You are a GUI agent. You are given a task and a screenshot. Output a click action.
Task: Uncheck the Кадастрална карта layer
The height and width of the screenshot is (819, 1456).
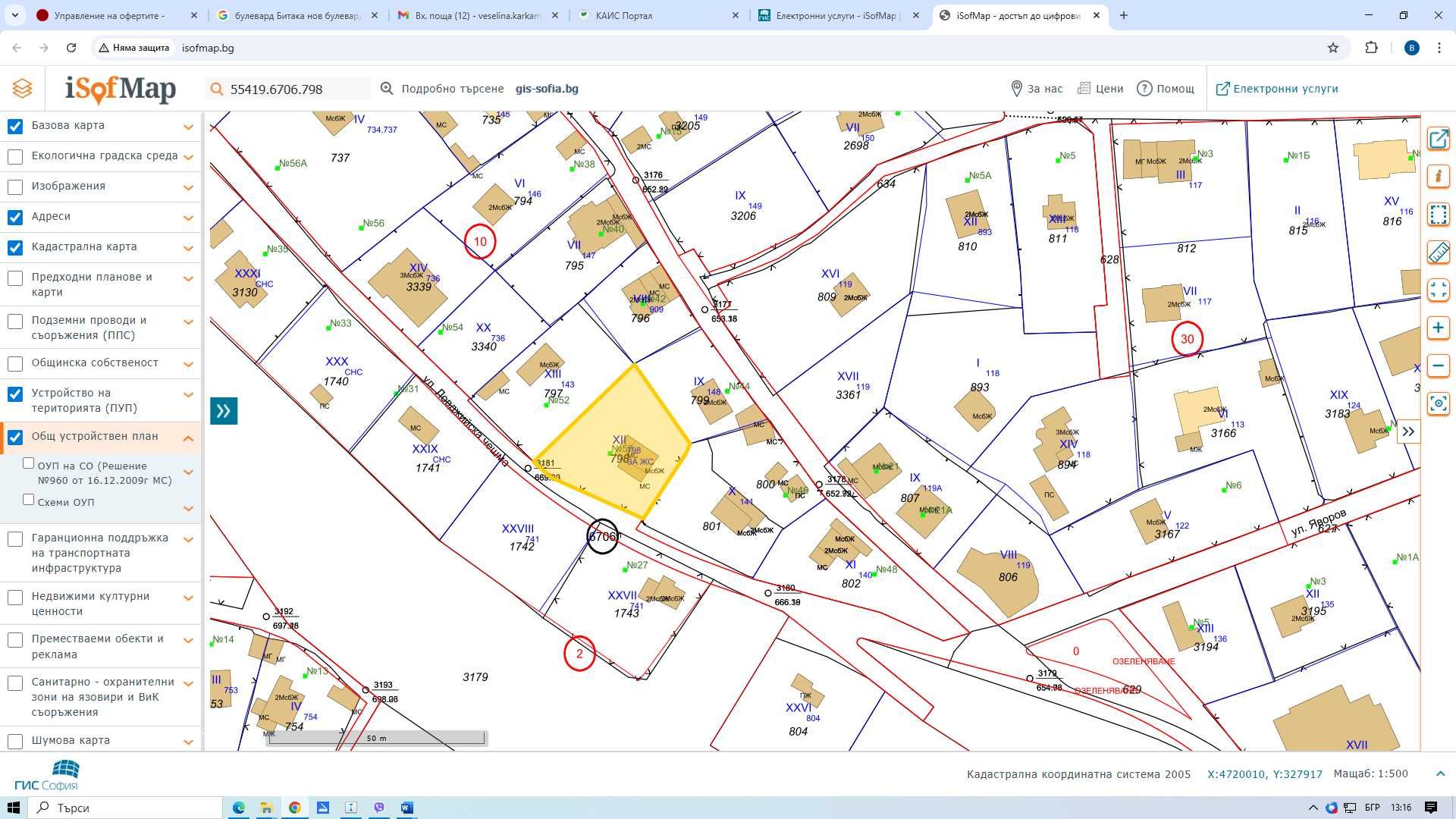click(x=15, y=247)
